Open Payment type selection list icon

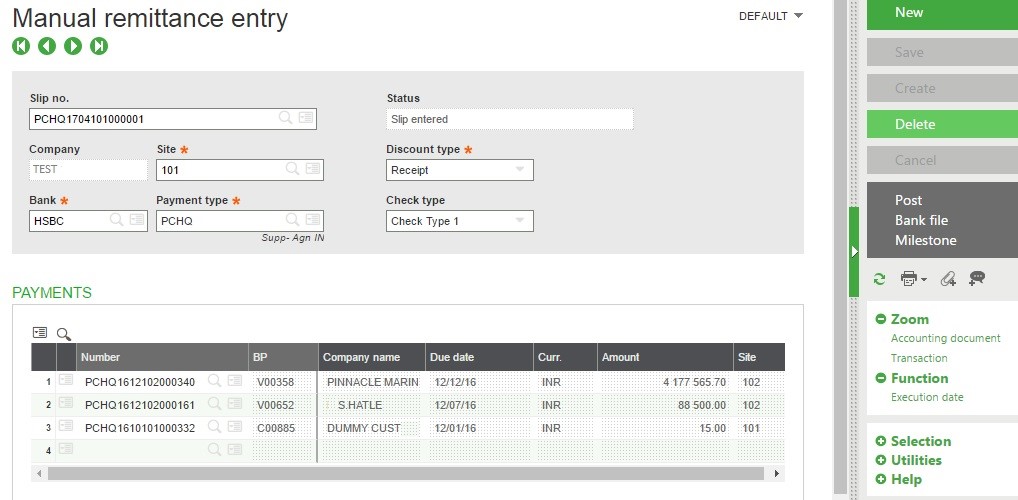pos(313,219)
